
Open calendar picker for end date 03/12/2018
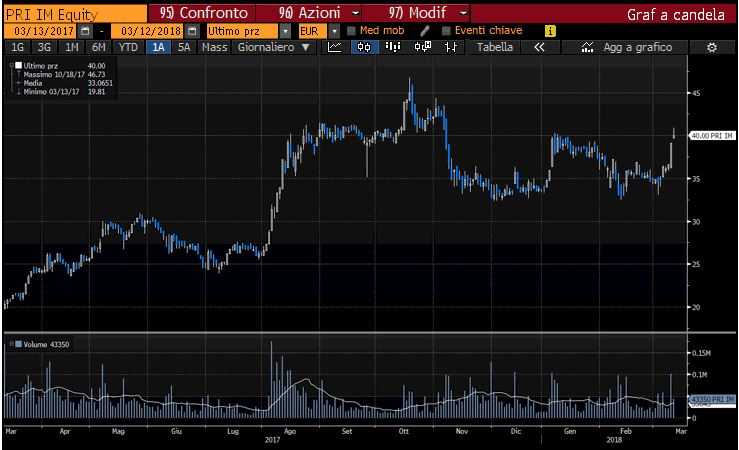tap(192, 32)
